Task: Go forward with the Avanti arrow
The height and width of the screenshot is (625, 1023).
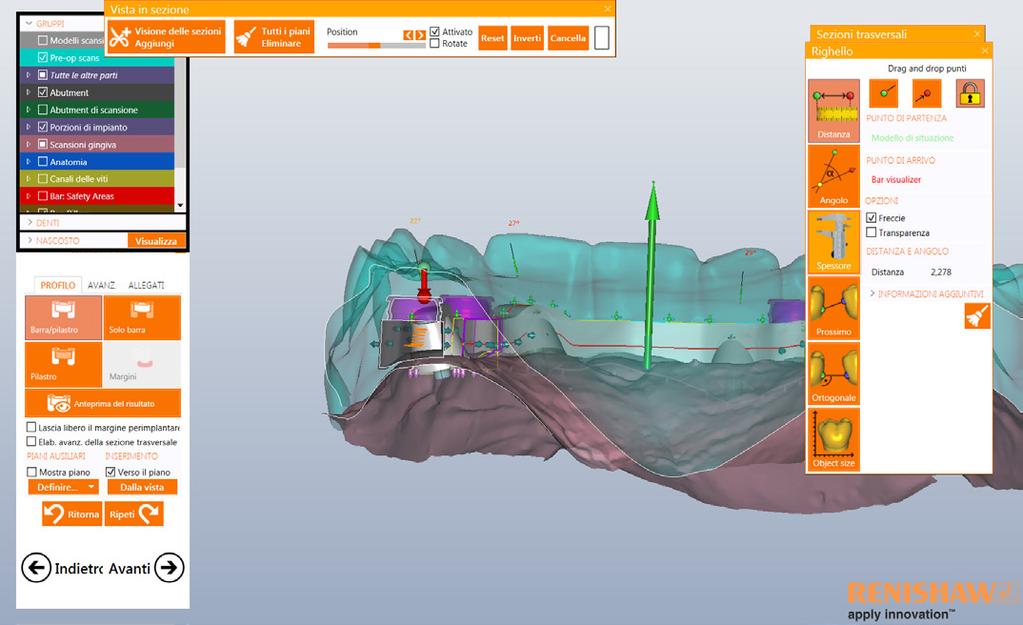Action: (x=169, y=568)
